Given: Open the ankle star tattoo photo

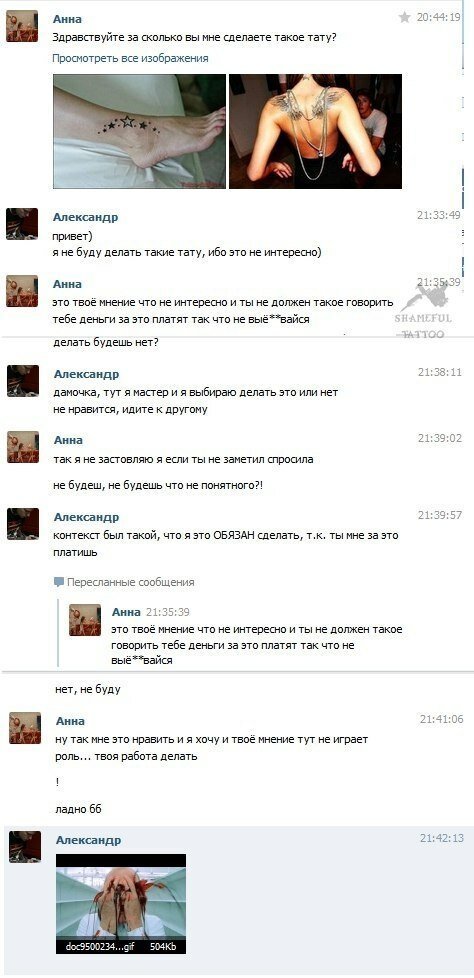Looking at the screenshot, I should (x=139, y=131).
